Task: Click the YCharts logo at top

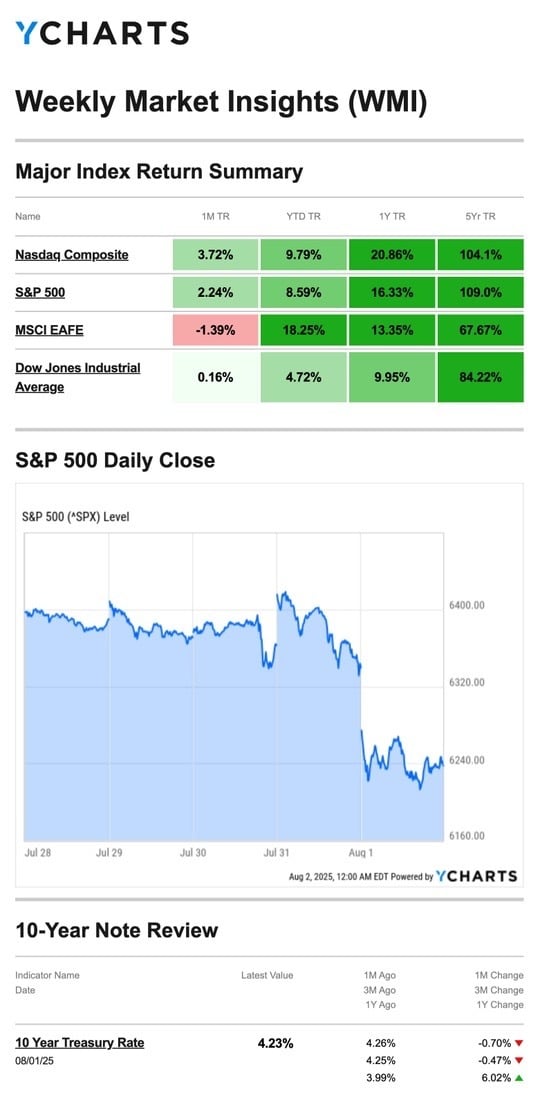Action: pos(102,33)
